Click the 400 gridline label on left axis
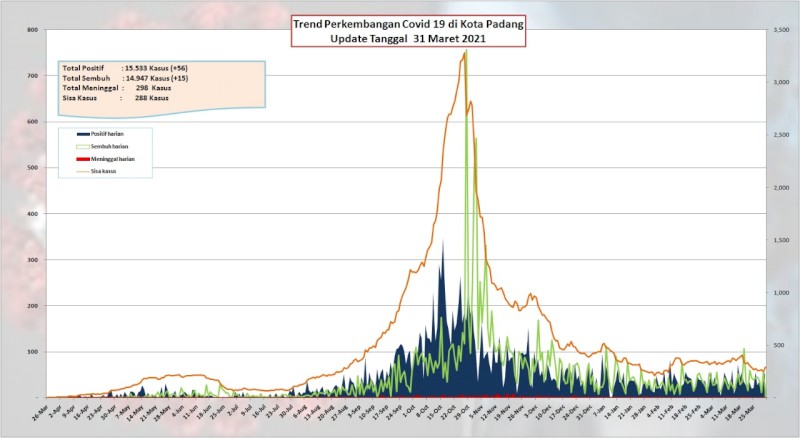 pyautogui.click(x=33, y=214)
